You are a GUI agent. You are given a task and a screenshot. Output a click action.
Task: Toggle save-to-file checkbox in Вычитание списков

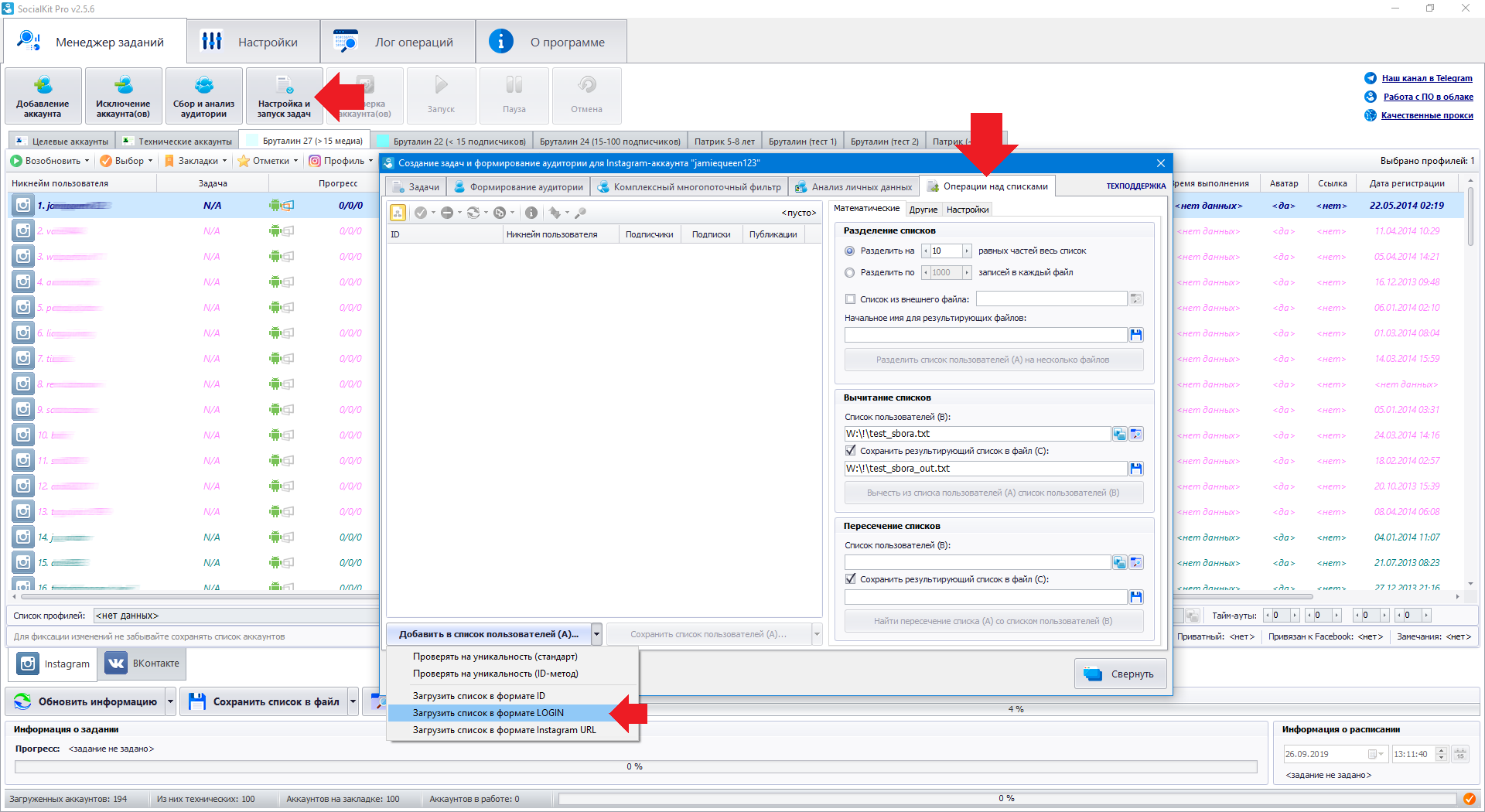point(850,451)
